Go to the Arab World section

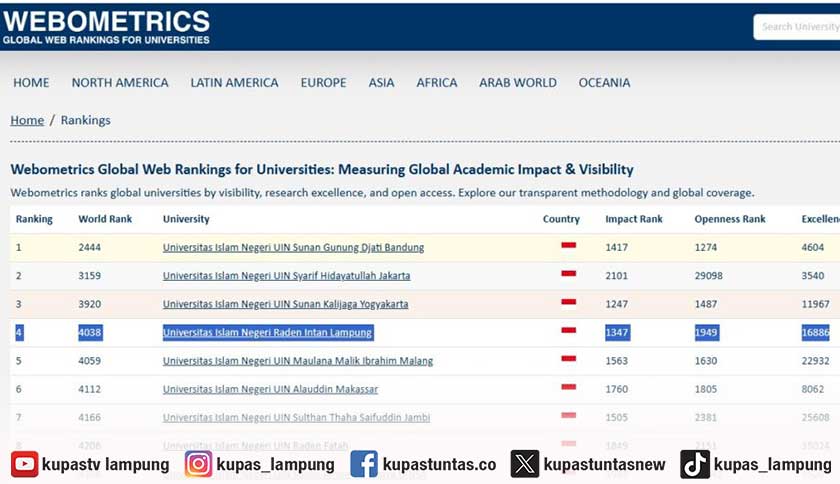click(517, 83)
